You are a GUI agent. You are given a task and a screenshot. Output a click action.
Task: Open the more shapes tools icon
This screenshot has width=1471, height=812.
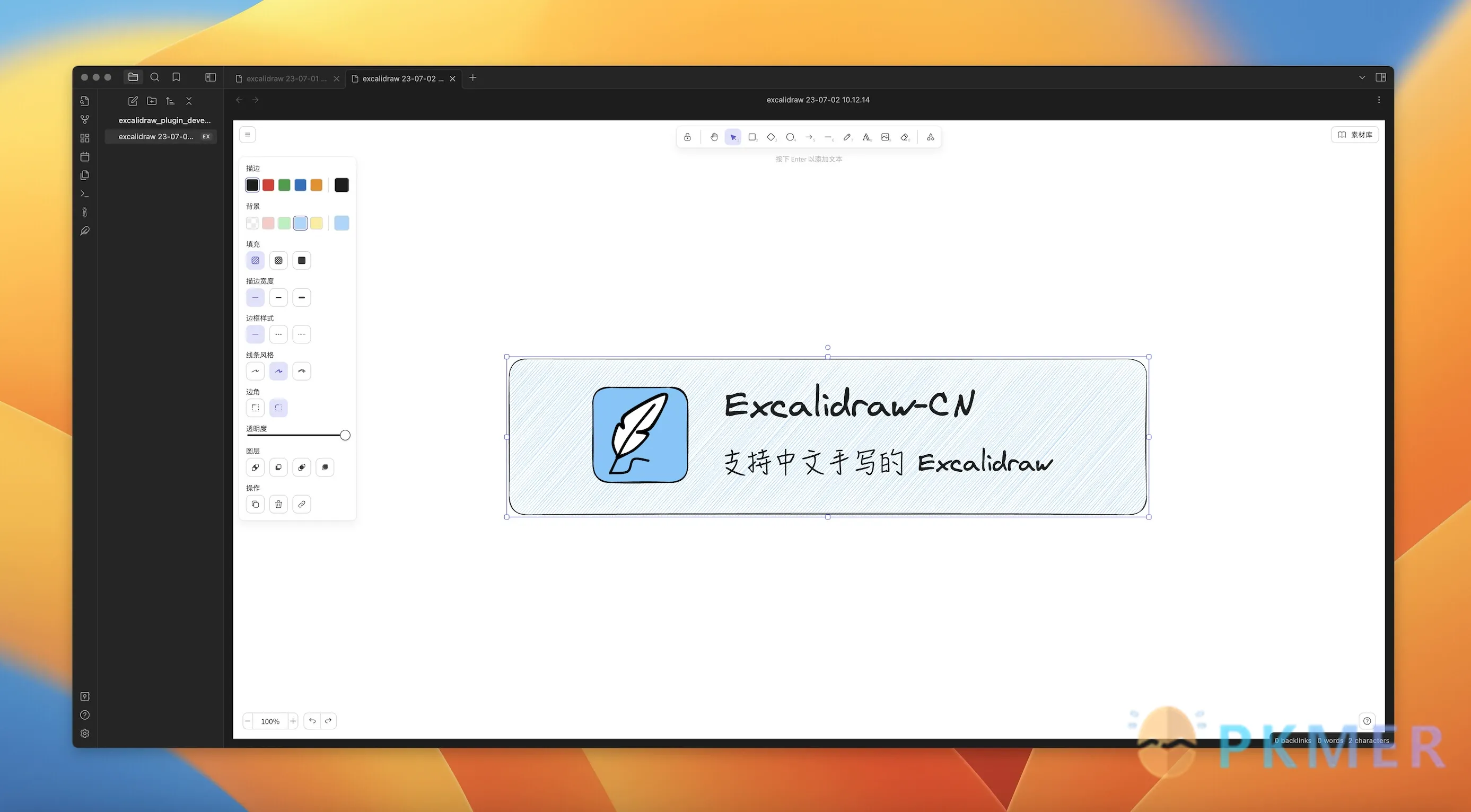click(x=931, y=137)
